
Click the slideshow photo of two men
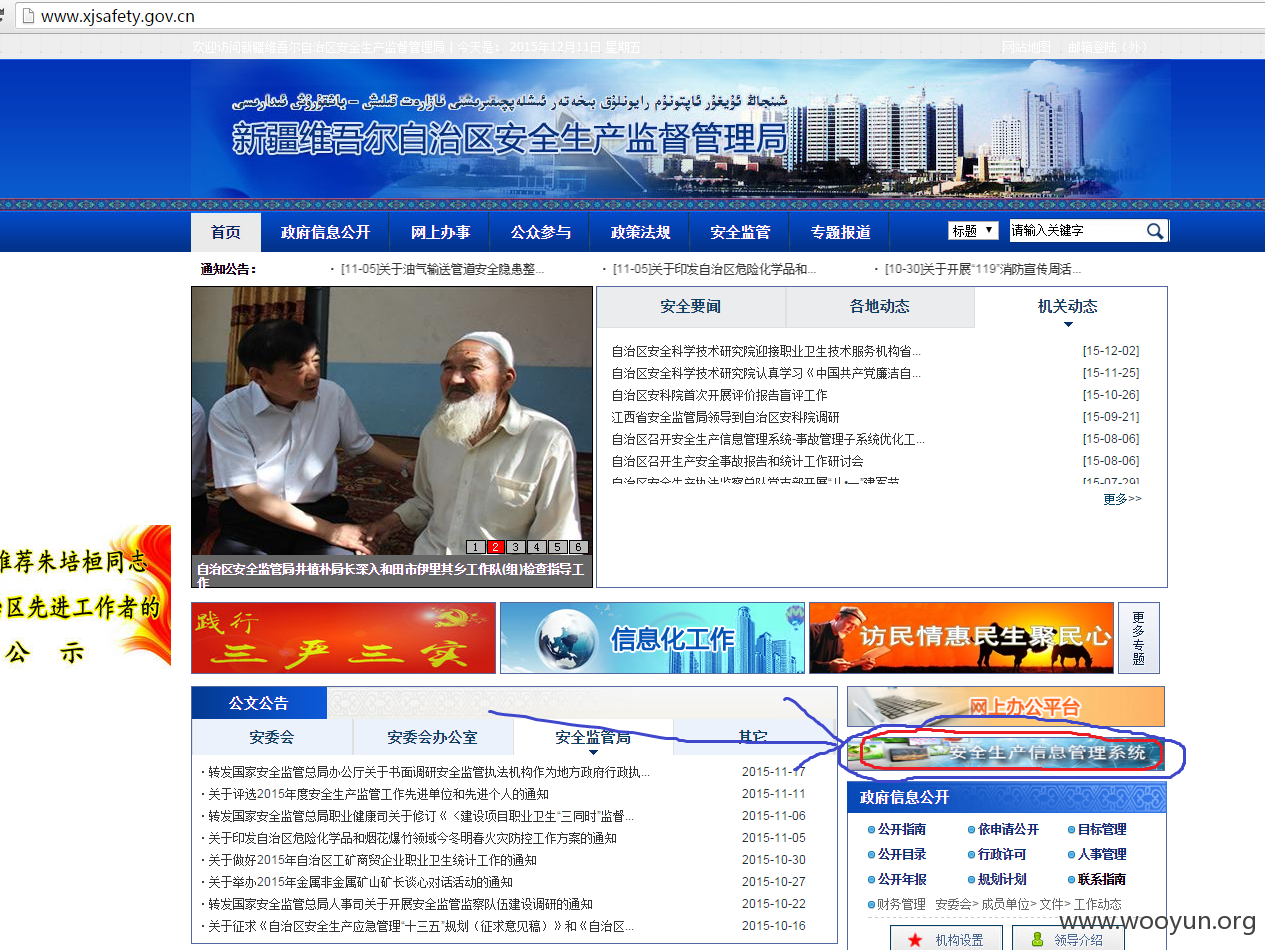(392, 422)
